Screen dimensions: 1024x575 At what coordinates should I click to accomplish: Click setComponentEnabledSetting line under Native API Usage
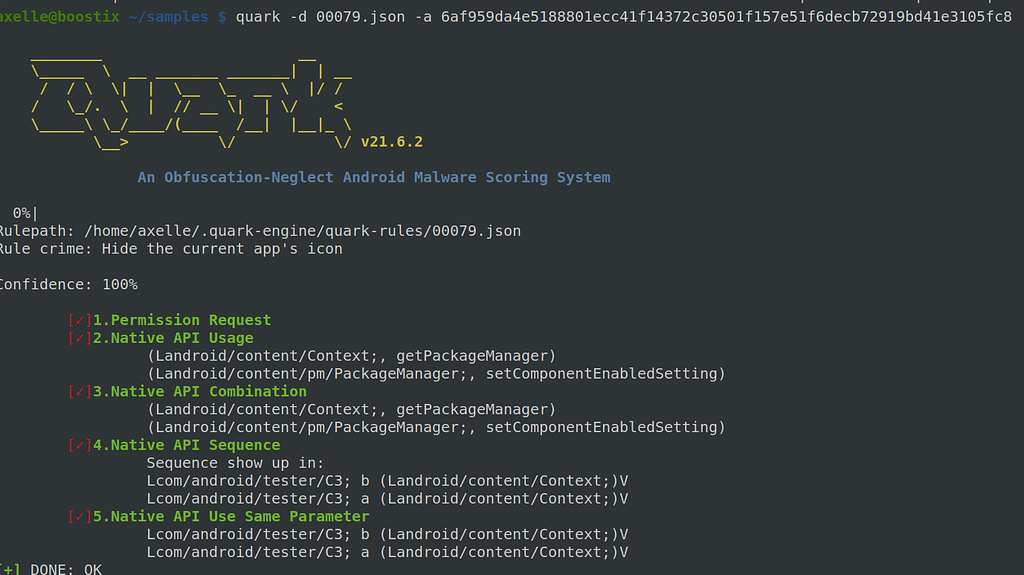click(436, 374)
